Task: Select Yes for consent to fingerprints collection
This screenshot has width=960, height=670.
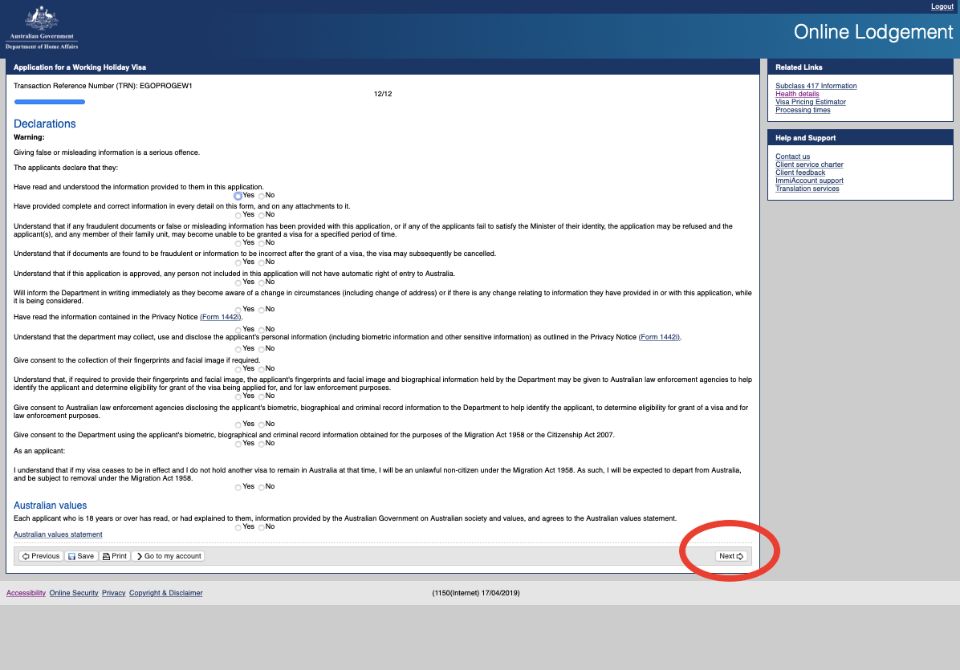Action: click(238, 369)
